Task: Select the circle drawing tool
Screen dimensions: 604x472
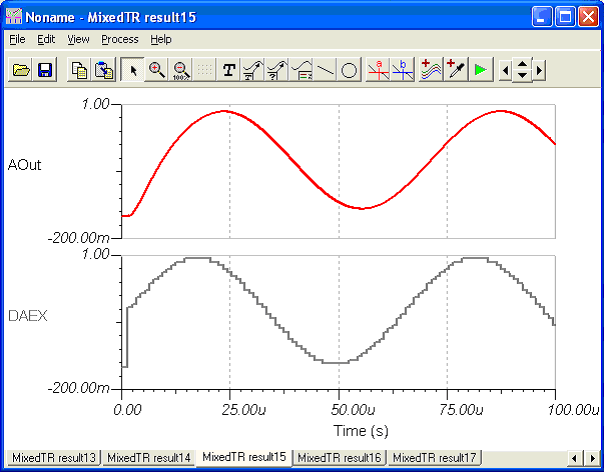Action: 349,70
